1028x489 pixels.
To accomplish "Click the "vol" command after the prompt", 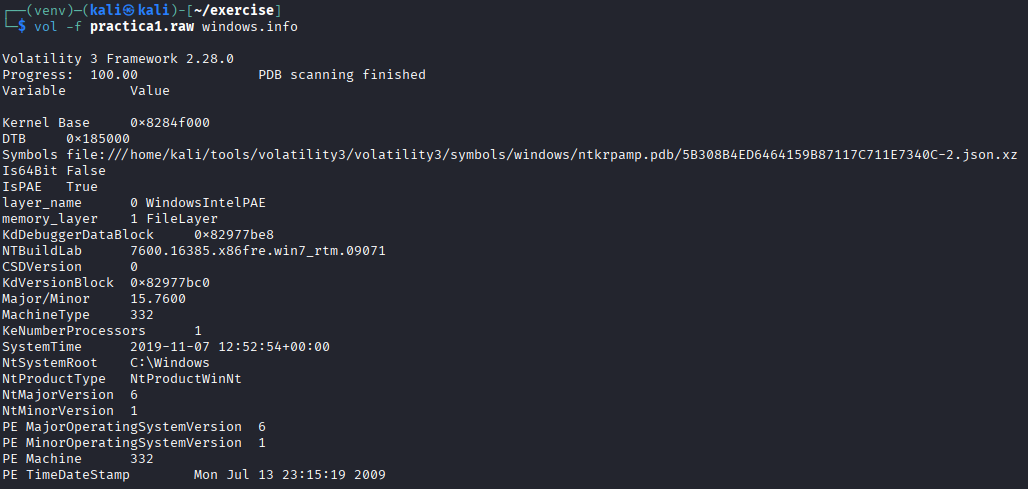I will (45, 26).
